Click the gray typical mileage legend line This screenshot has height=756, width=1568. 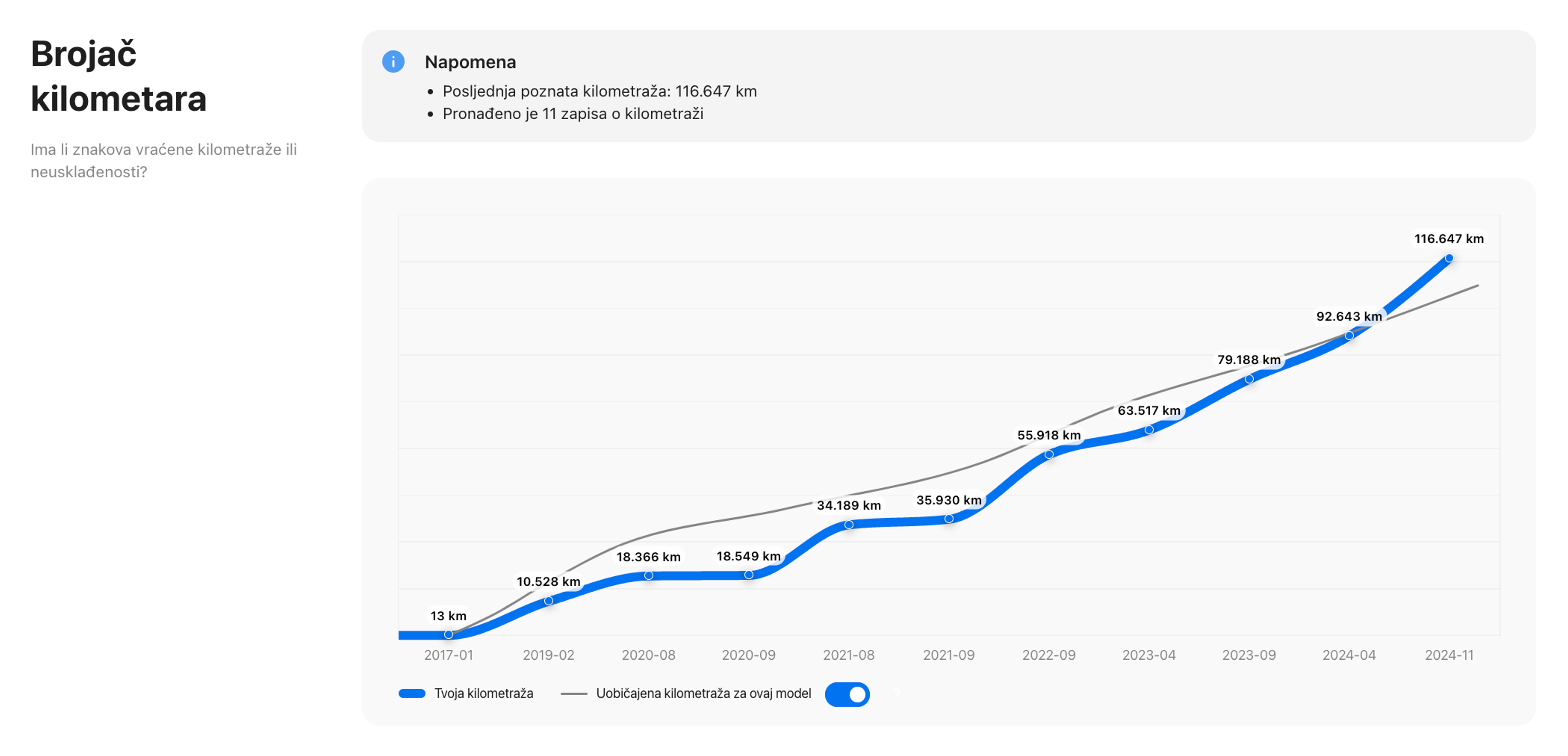(573, 693)
